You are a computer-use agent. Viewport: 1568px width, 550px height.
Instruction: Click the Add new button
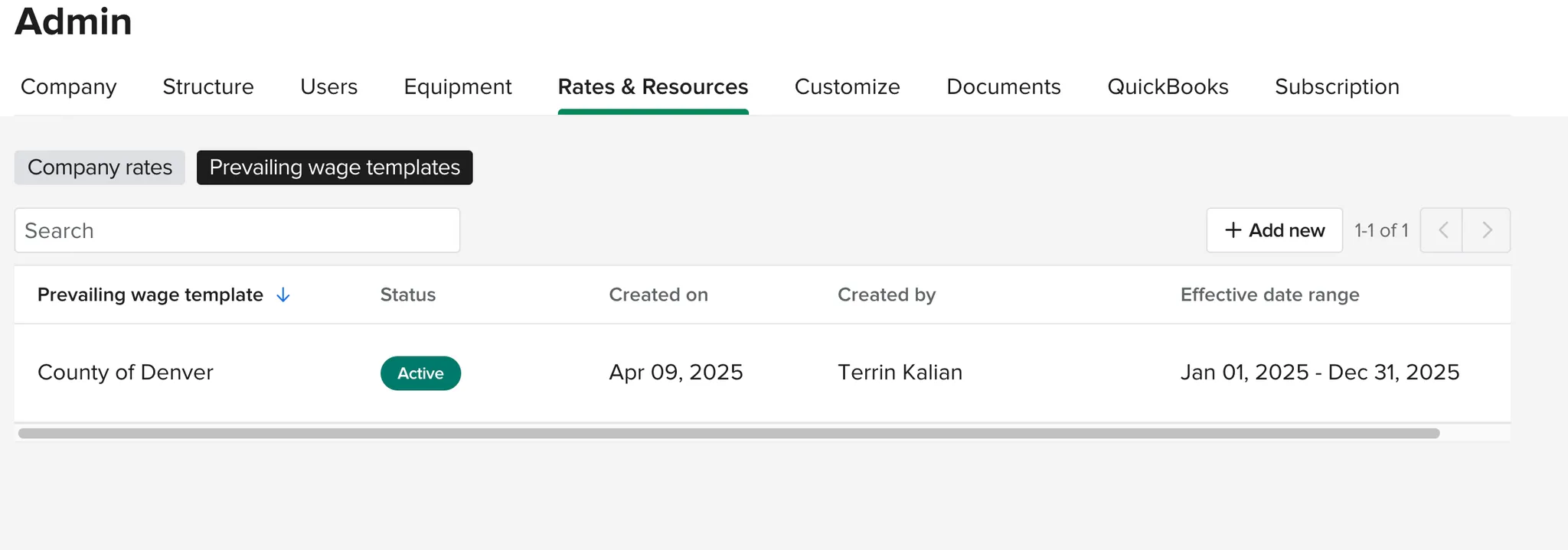[x=1274, y=230]
